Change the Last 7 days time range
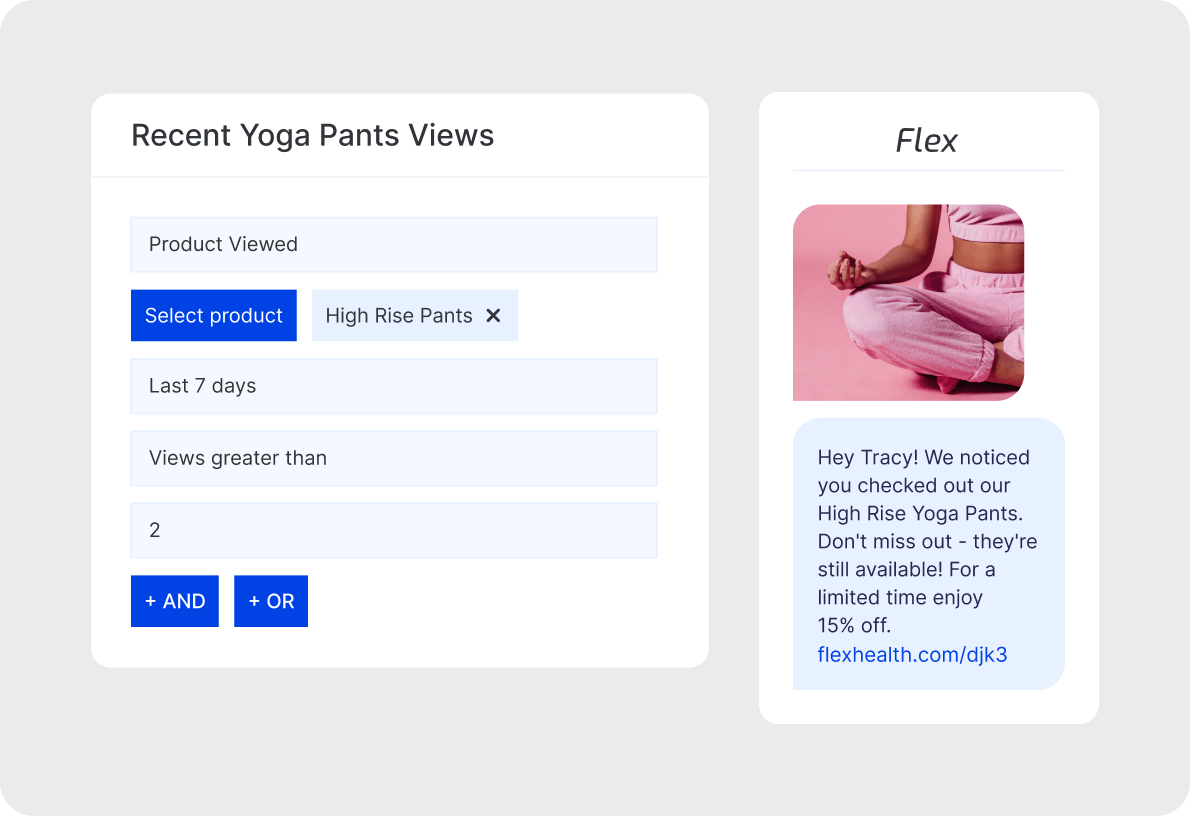The width and height of the screenshot is (1190, 816). pyautogui.click(x=394, y=386)
